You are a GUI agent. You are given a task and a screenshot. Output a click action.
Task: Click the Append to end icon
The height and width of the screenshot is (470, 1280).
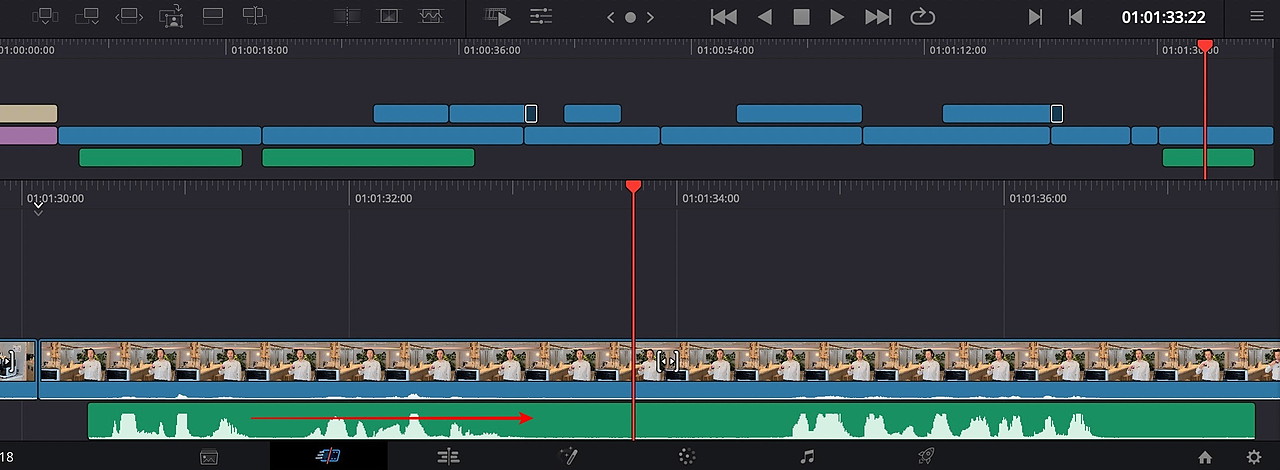[87, 16]
